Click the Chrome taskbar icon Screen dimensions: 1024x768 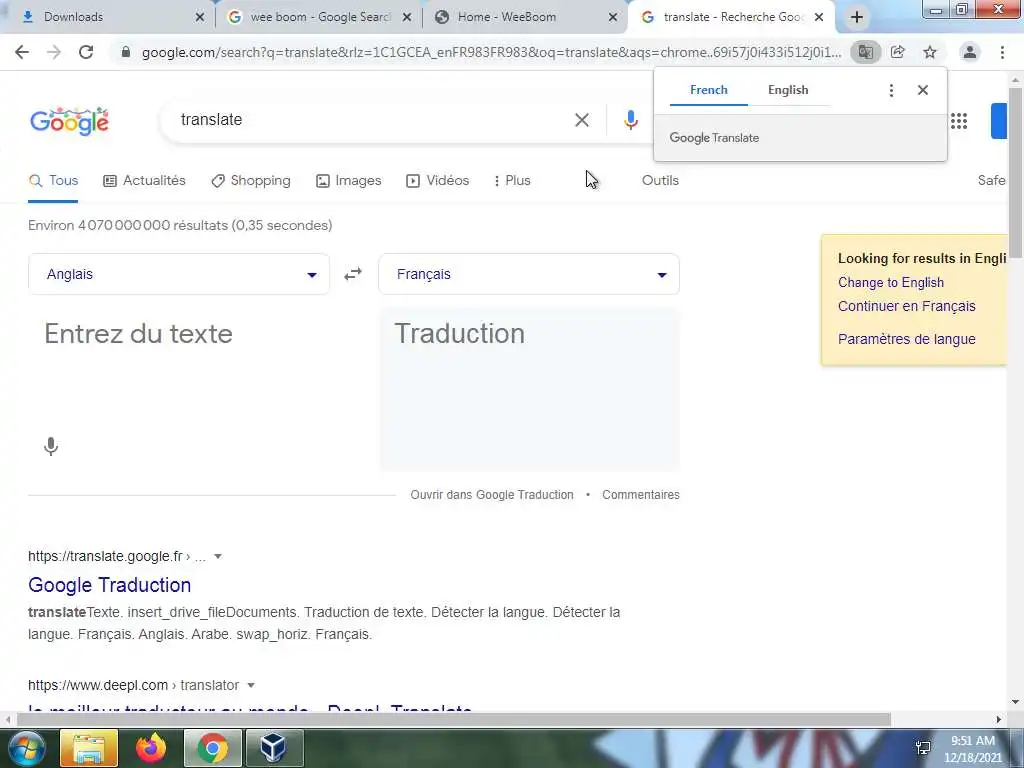point(213,748)
